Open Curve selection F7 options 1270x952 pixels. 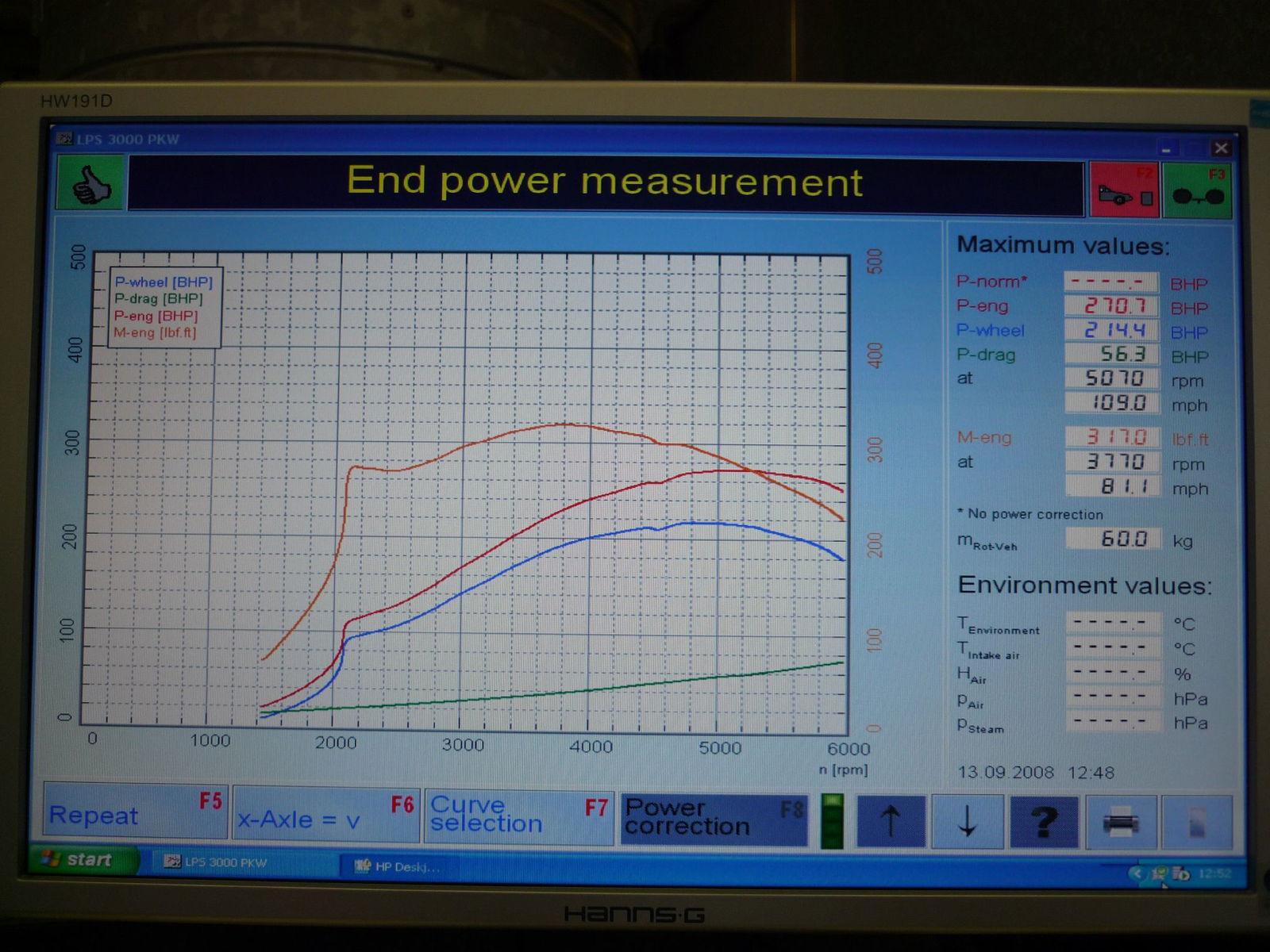click(x=518, y=816)
